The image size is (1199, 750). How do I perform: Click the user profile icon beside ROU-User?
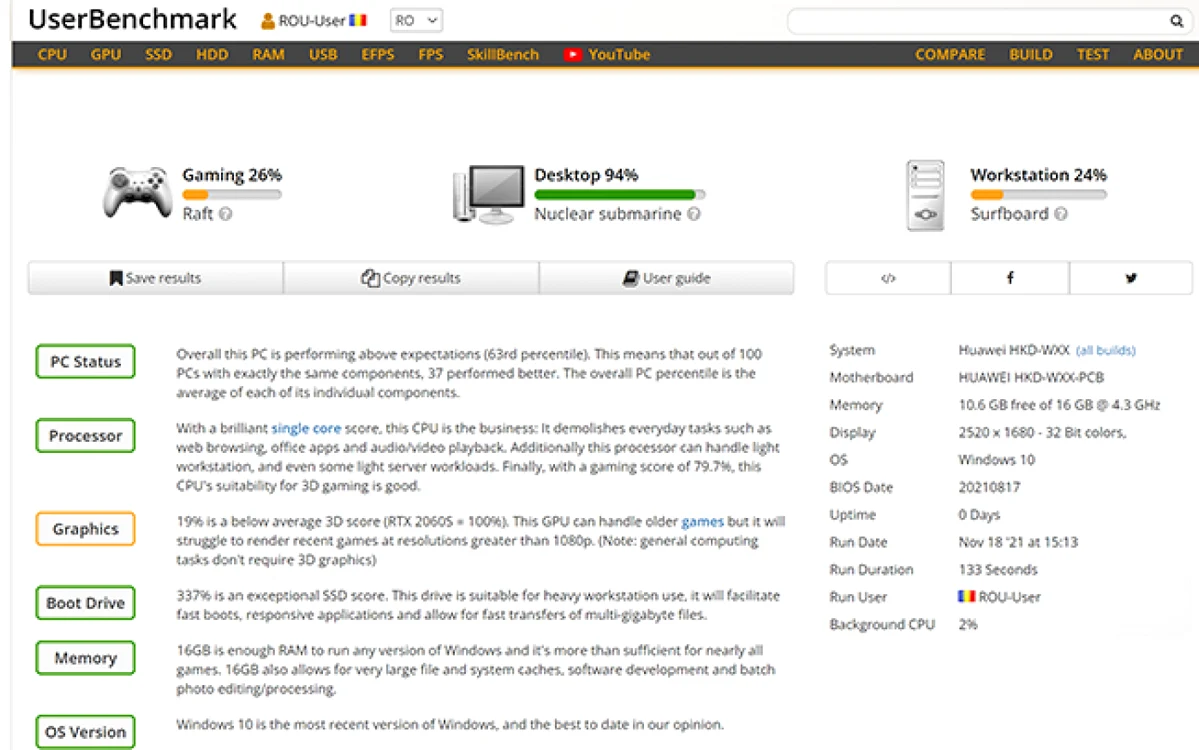click(268, 21)
